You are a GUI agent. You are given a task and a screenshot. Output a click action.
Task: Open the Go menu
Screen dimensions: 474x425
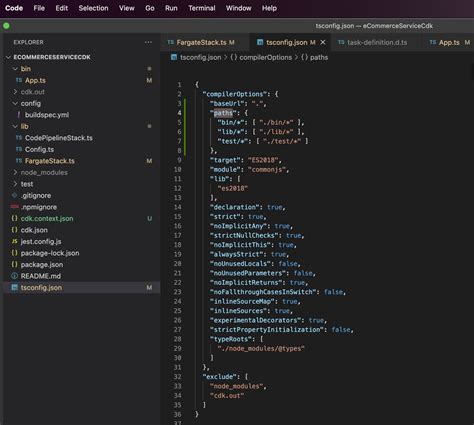(x=150, y=8)
